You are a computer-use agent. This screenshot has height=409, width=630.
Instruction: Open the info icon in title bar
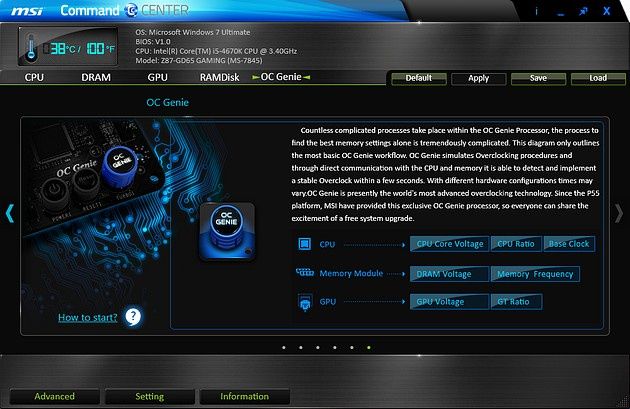click(536, 11)
